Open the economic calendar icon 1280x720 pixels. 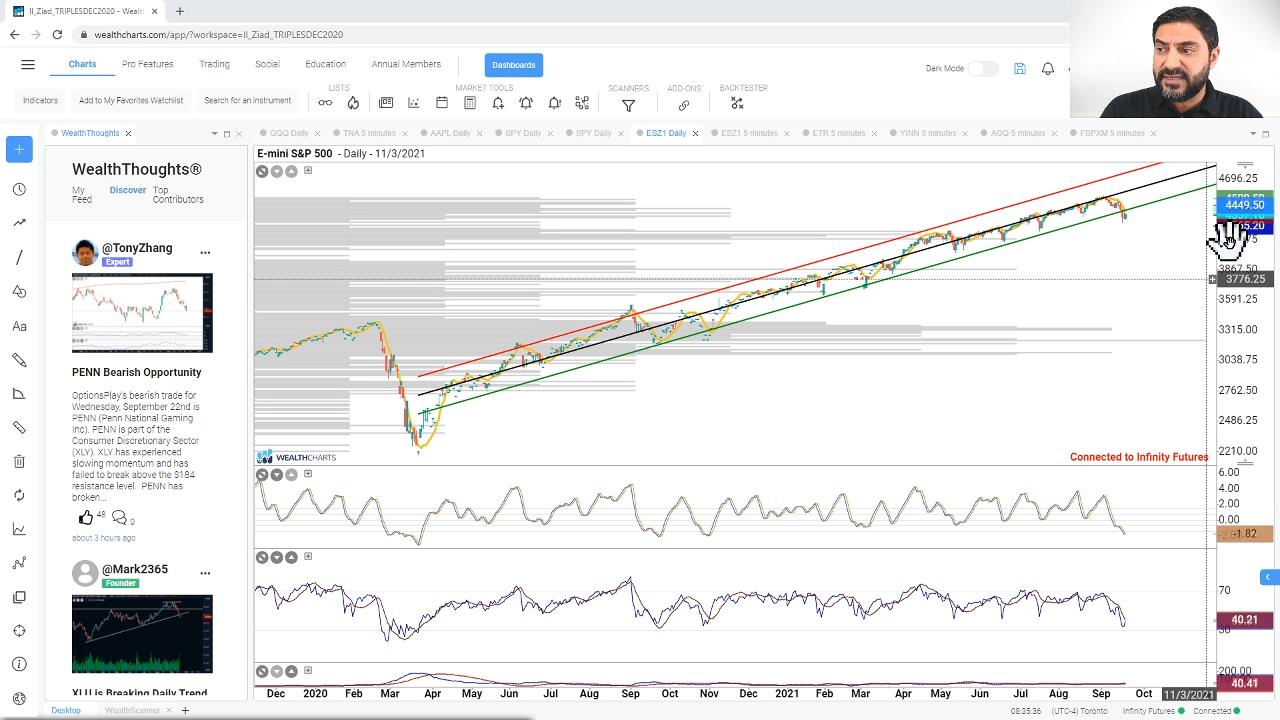tap(442, 103)
